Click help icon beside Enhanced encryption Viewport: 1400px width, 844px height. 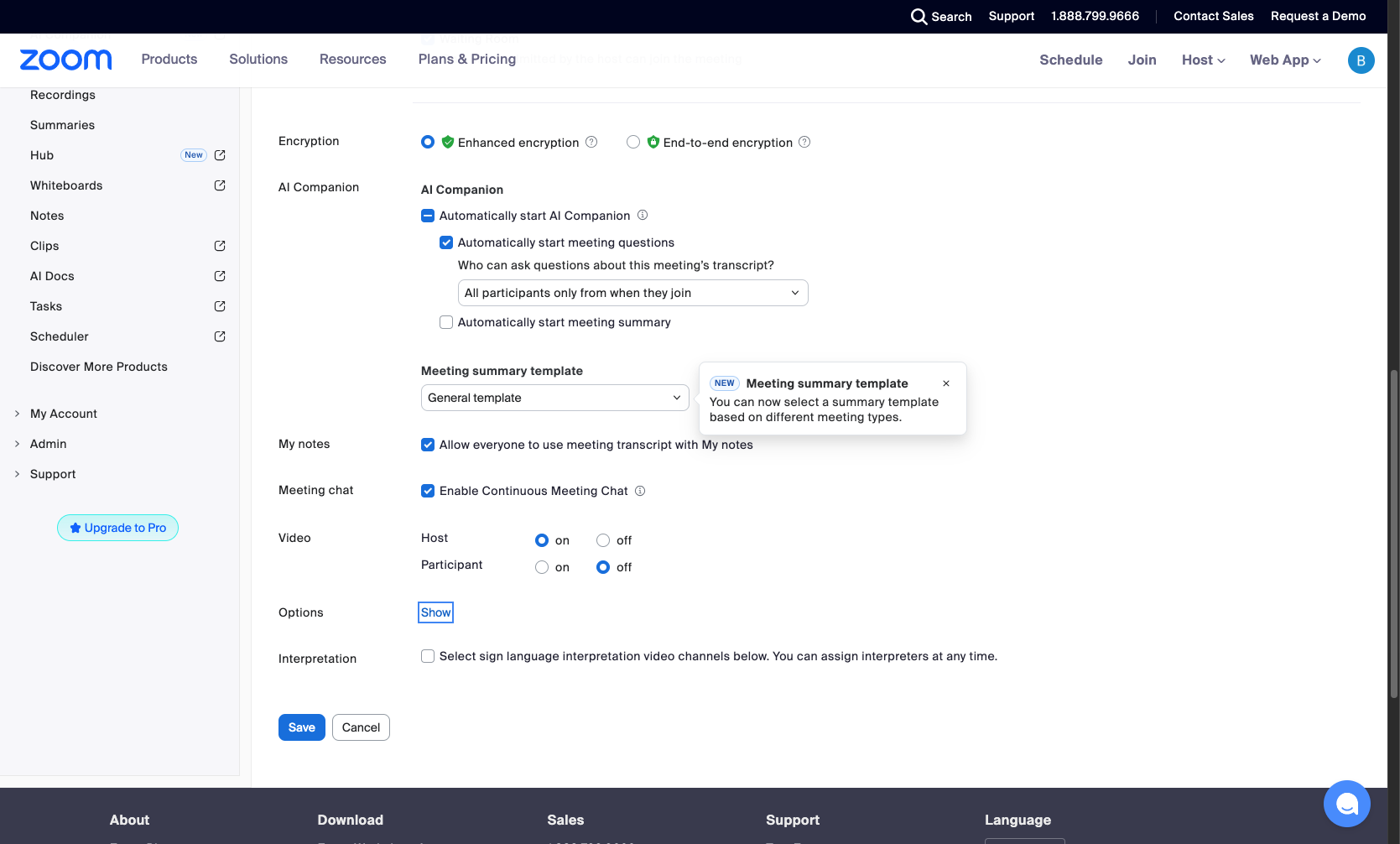coord(591,142)
